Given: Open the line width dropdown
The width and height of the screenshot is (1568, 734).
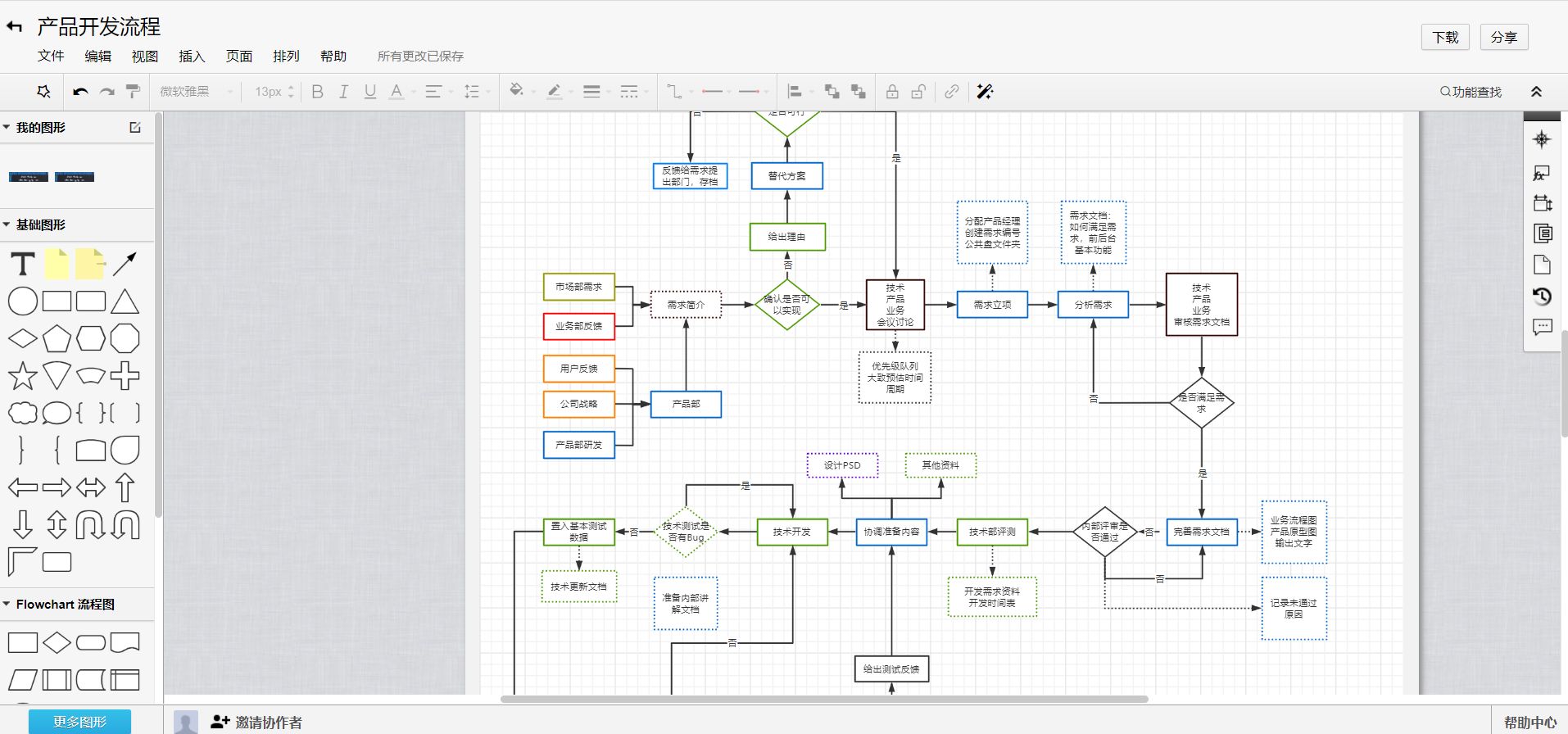Looking at the screenshot, I should tap(592, 92).
